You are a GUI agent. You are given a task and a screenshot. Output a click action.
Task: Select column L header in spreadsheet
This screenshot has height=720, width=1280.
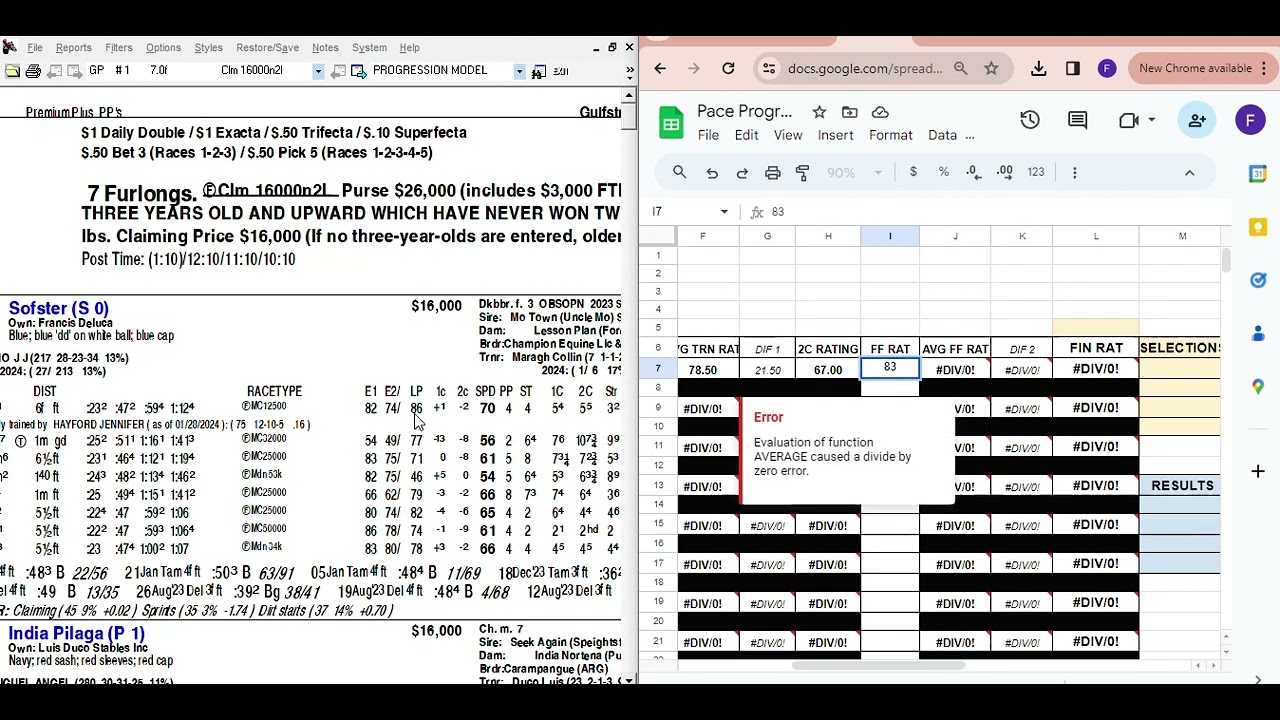[1096, 236]
